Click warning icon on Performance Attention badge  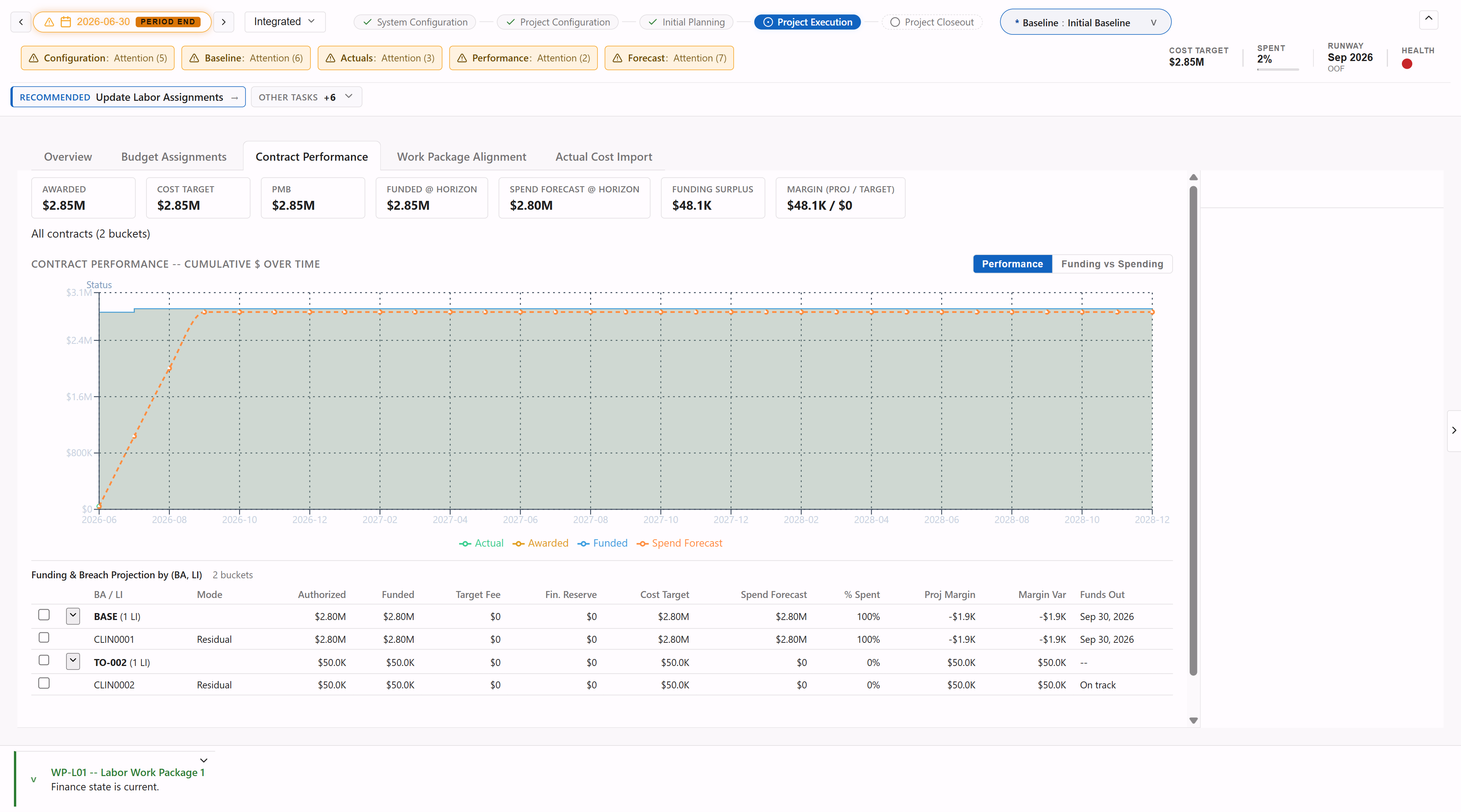461,58
